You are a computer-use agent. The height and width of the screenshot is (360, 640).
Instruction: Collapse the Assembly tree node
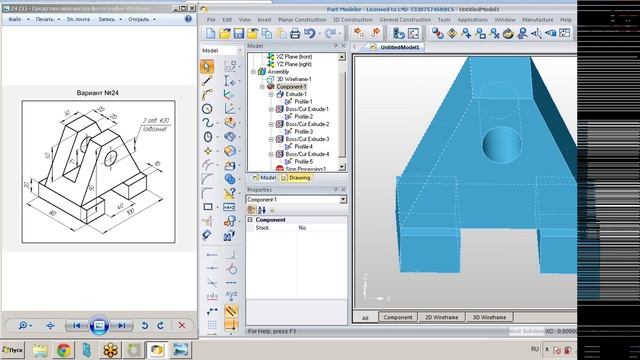253,72
